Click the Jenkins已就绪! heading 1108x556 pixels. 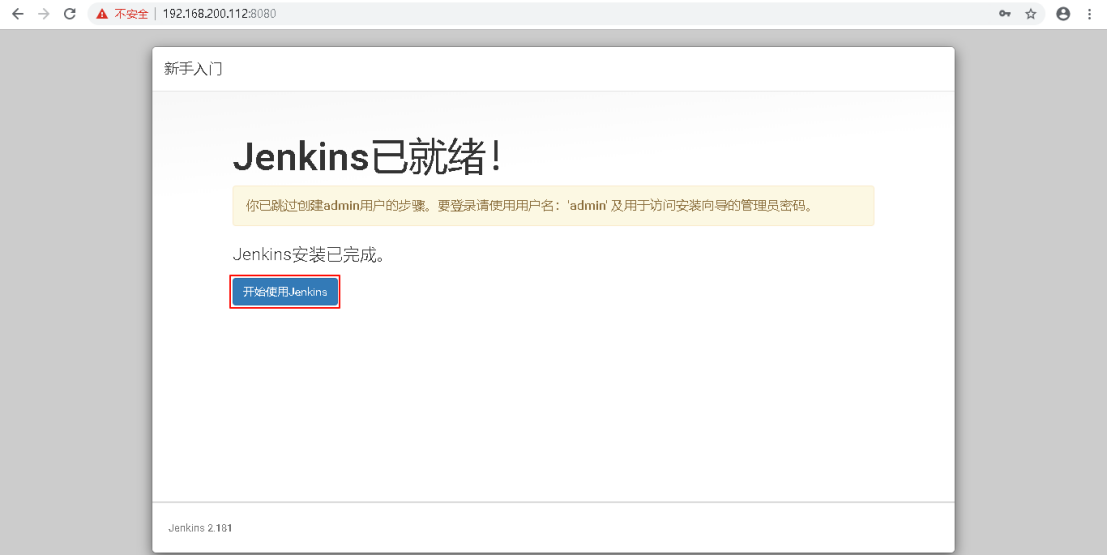coord(368,156)
